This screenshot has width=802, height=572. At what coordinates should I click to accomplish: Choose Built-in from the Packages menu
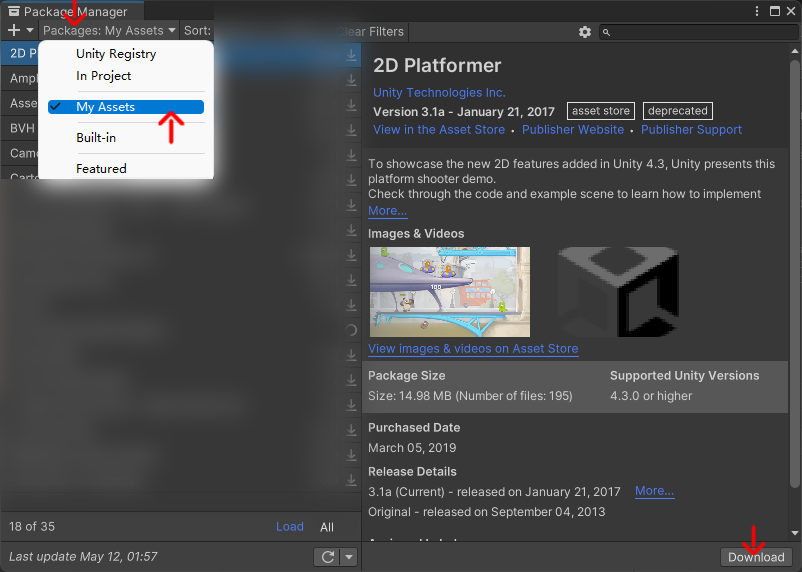(96, 138)
